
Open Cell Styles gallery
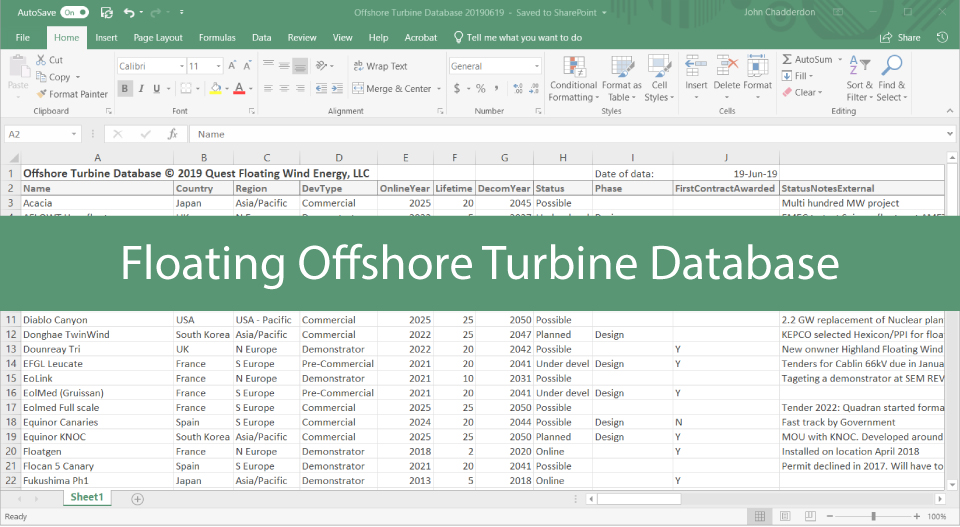659,78
